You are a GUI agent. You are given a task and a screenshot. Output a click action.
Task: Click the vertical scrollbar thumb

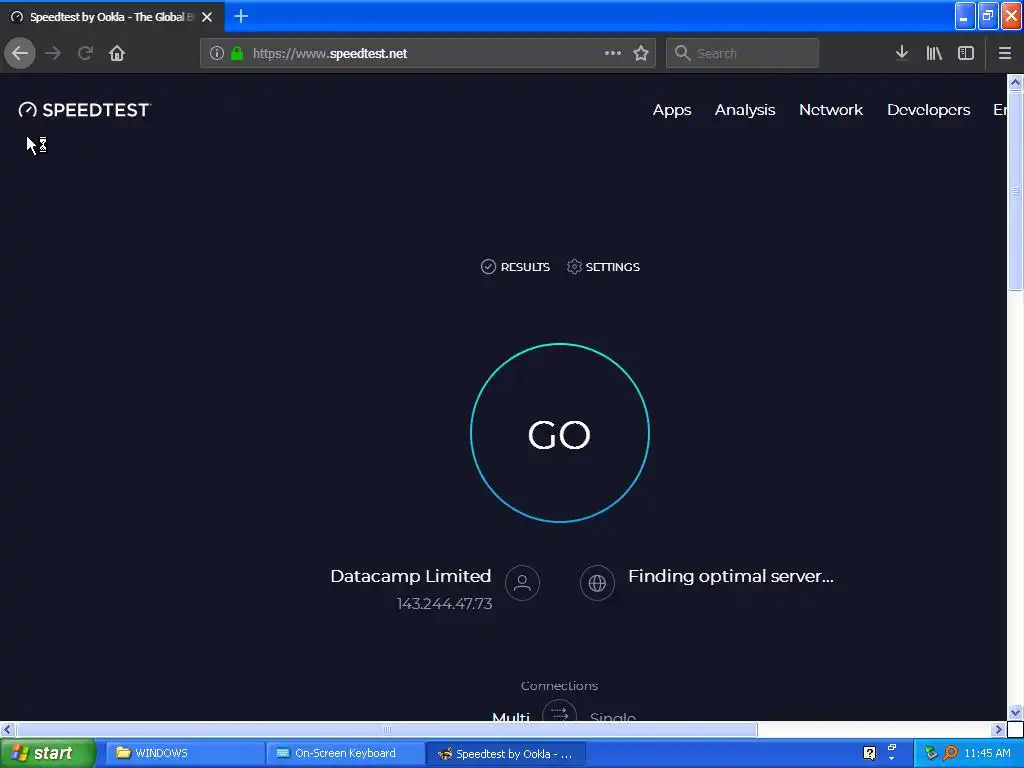[1015, 189]
